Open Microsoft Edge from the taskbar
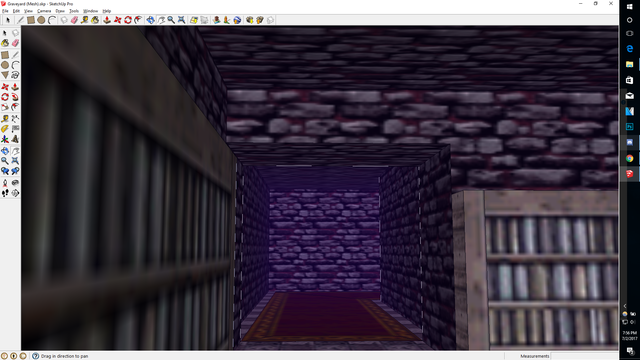This screenshot has height=360, width=640. pos(629,49)
